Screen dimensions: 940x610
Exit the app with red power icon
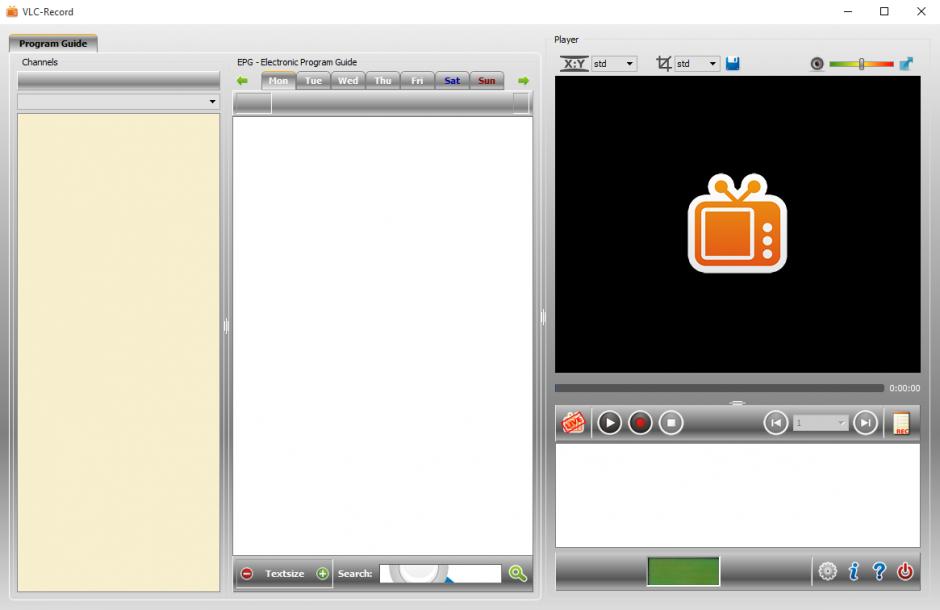click(x=905, y=571)
